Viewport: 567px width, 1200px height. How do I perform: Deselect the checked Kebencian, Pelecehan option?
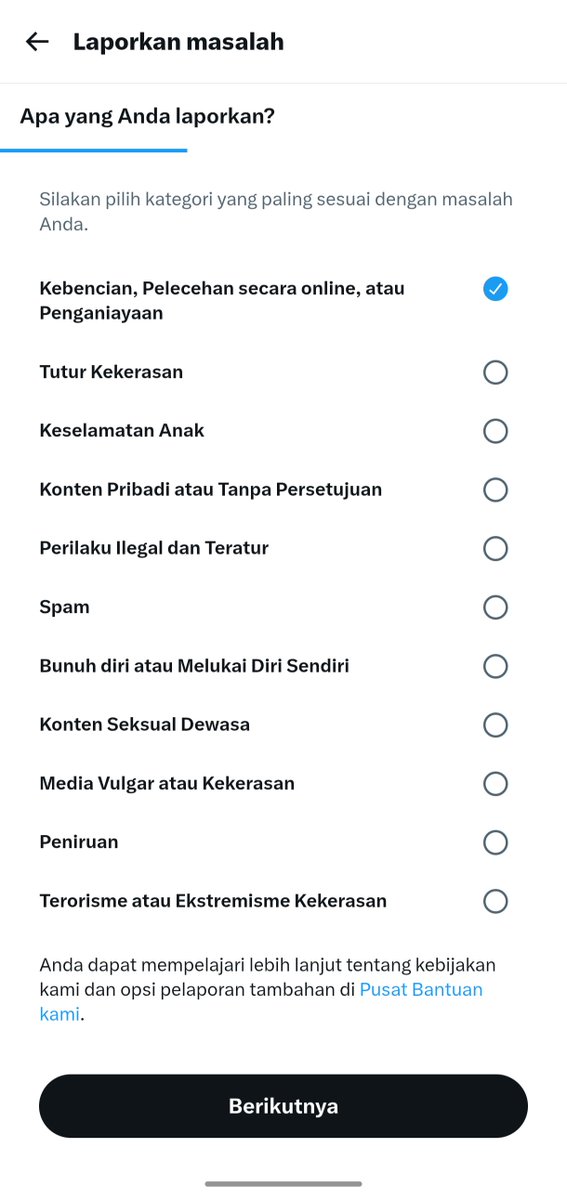pos(495,289)
